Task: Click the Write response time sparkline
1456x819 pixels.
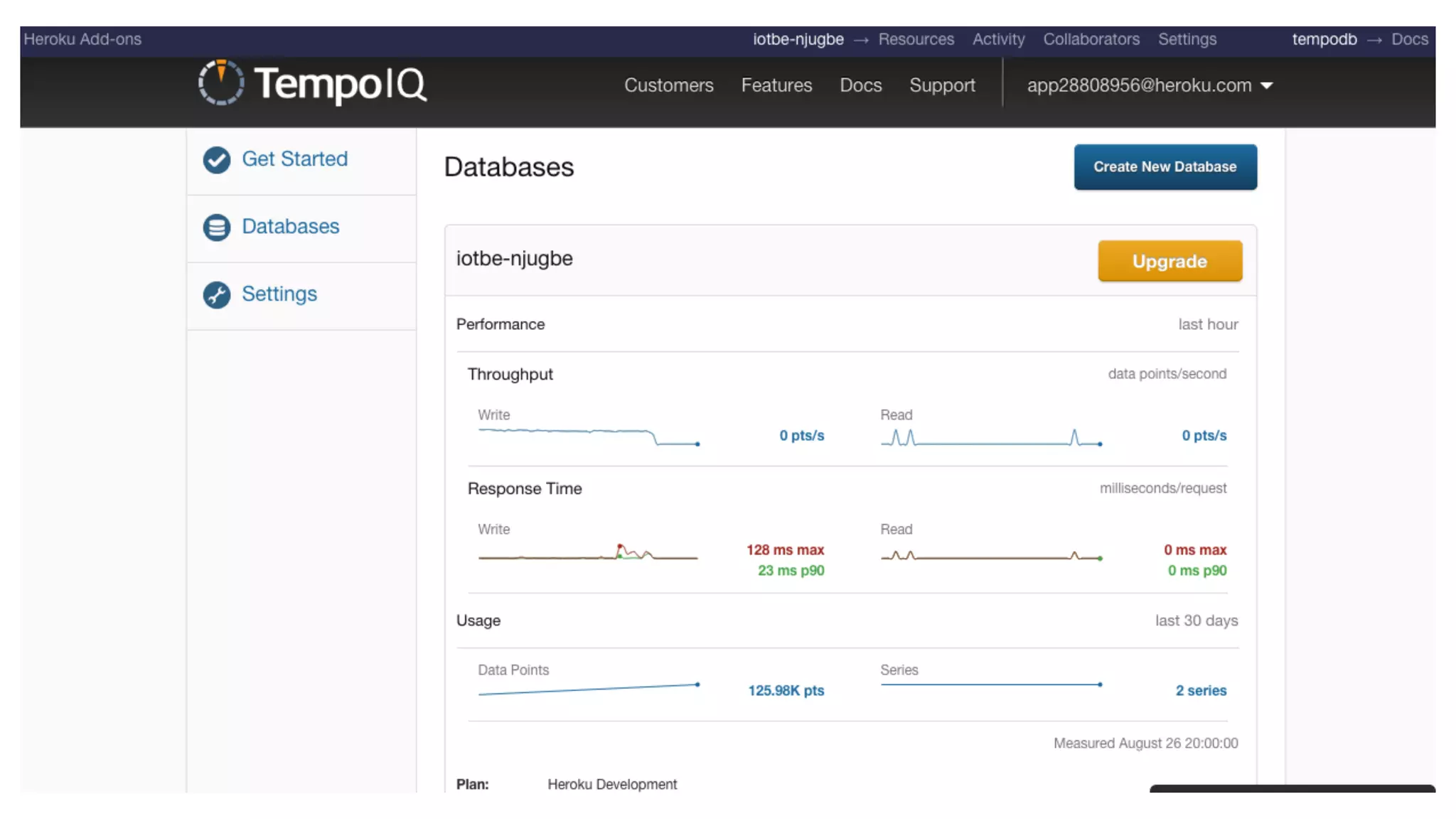Action: (x=588, y=552)
